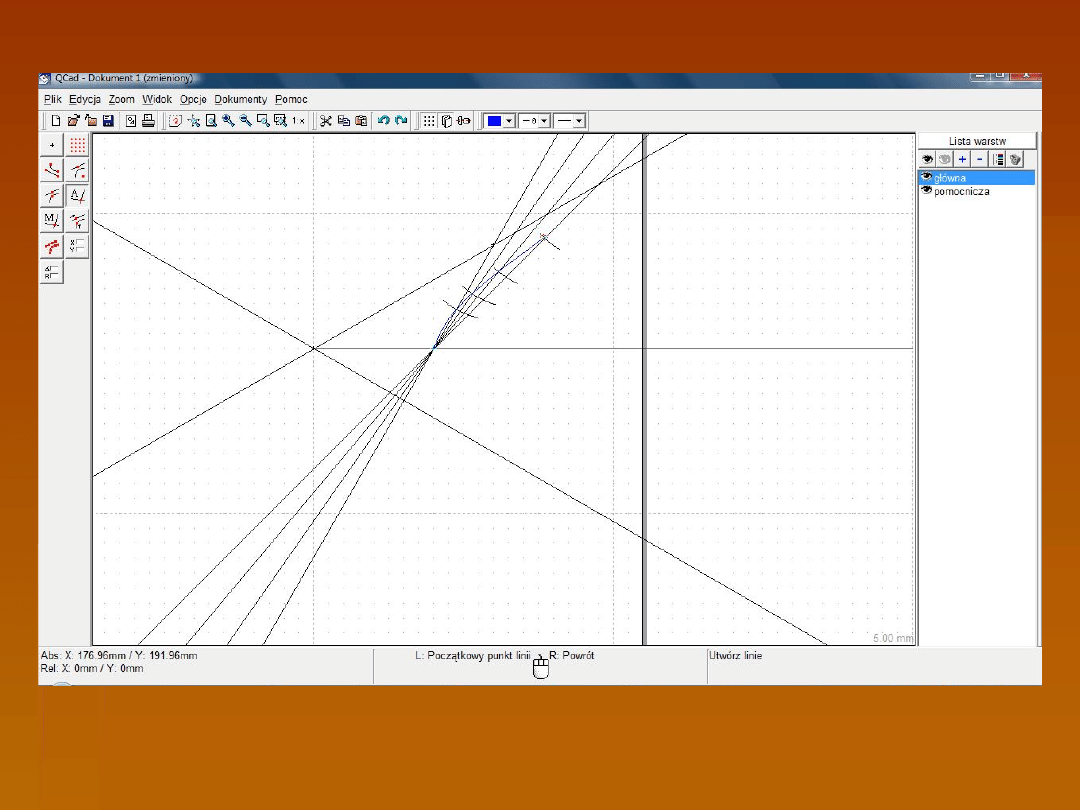Click the remove layer minus button
This screenshot has width=1080, height=810.
point(979,159)
